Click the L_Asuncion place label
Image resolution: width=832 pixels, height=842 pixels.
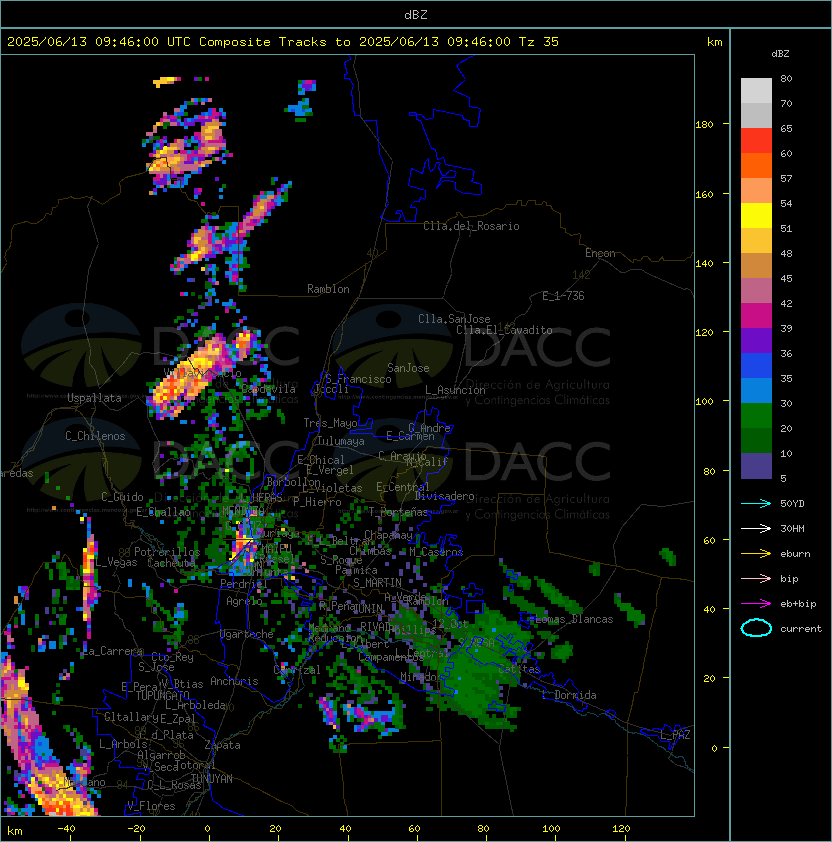coord(455,390)
